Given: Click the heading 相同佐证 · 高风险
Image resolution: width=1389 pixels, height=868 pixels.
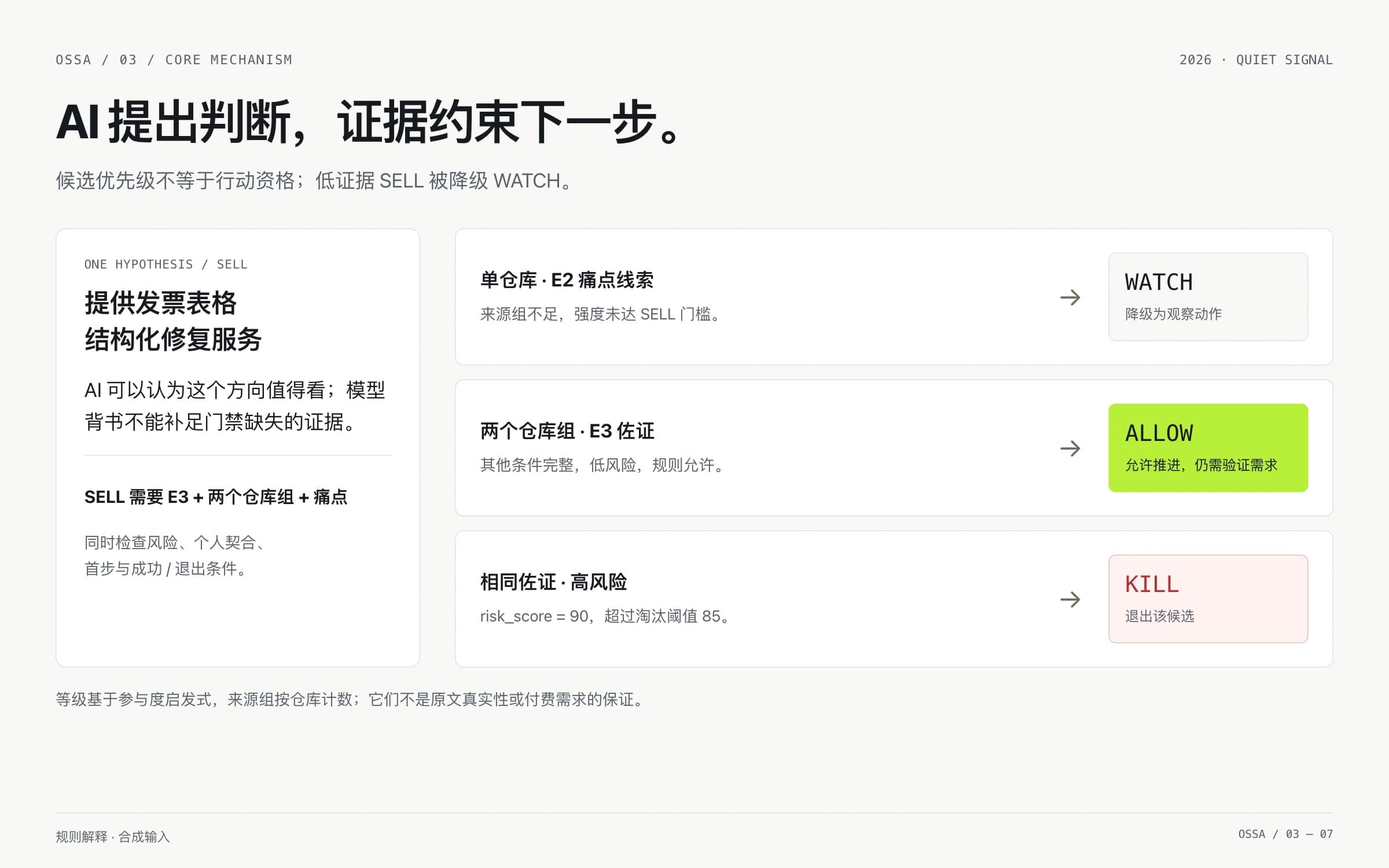Looking at the screenshot, I should click(x=553, y=582).
